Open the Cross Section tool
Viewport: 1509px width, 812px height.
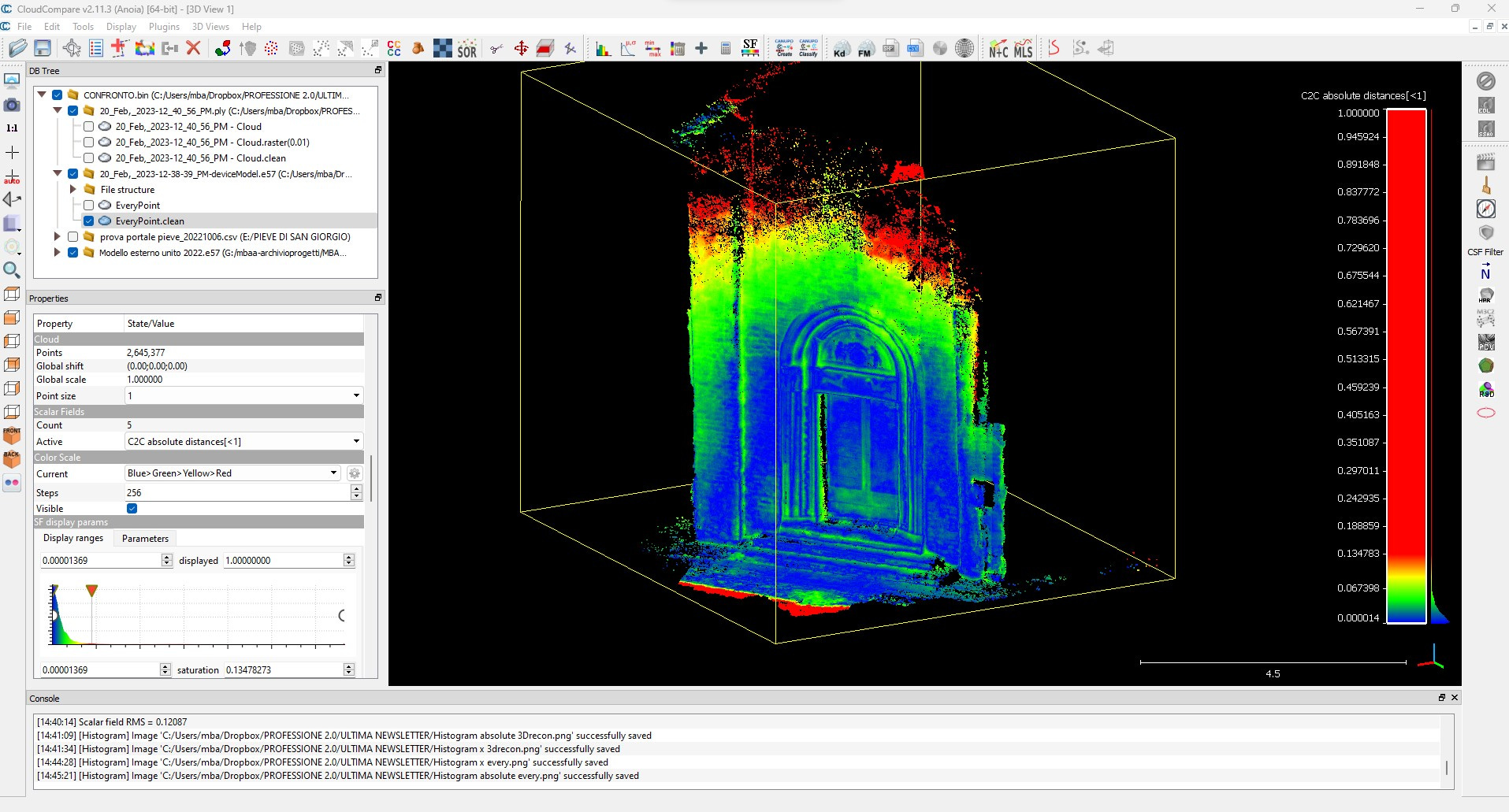pyautogui.click(x=545, y=48)
